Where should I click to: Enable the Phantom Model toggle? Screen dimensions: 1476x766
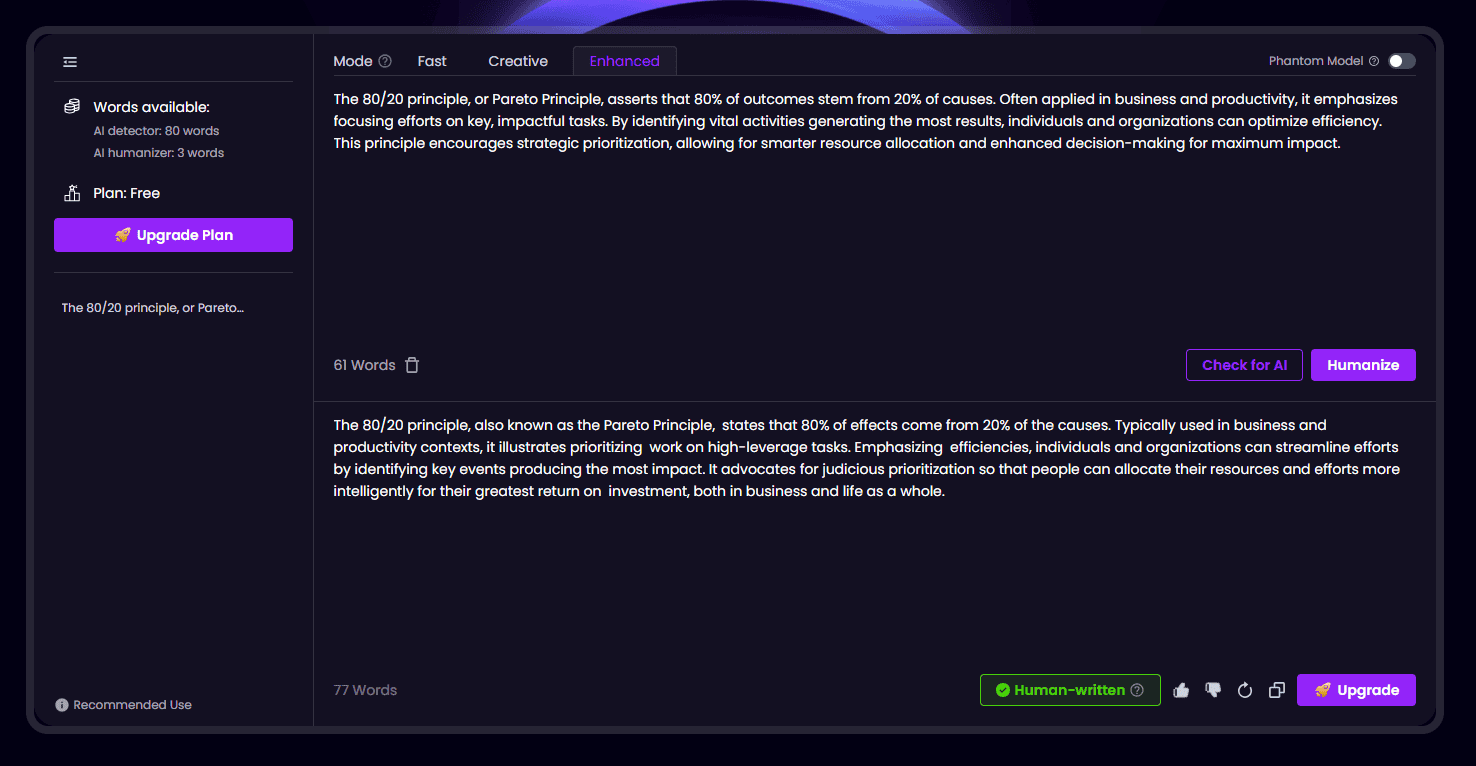1401,61
